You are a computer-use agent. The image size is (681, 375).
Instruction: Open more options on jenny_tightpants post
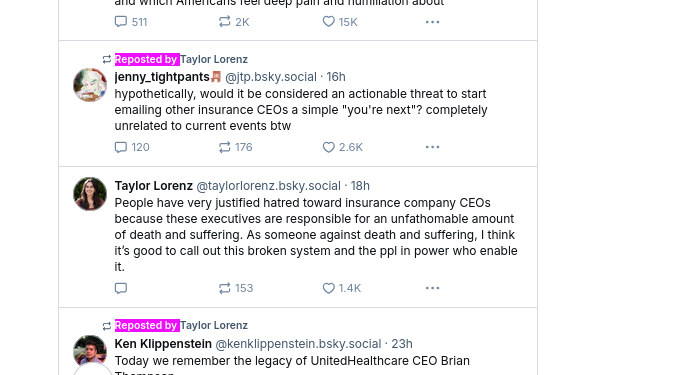coord(432,147)
